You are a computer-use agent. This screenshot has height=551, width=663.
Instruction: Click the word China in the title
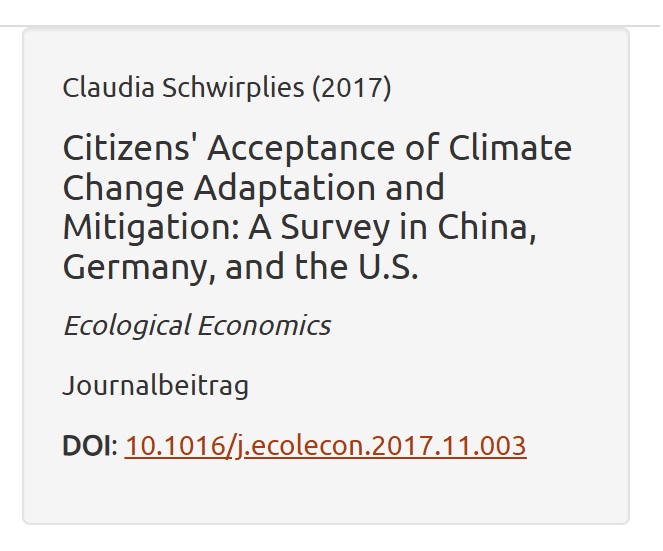(x=487, y=228)
